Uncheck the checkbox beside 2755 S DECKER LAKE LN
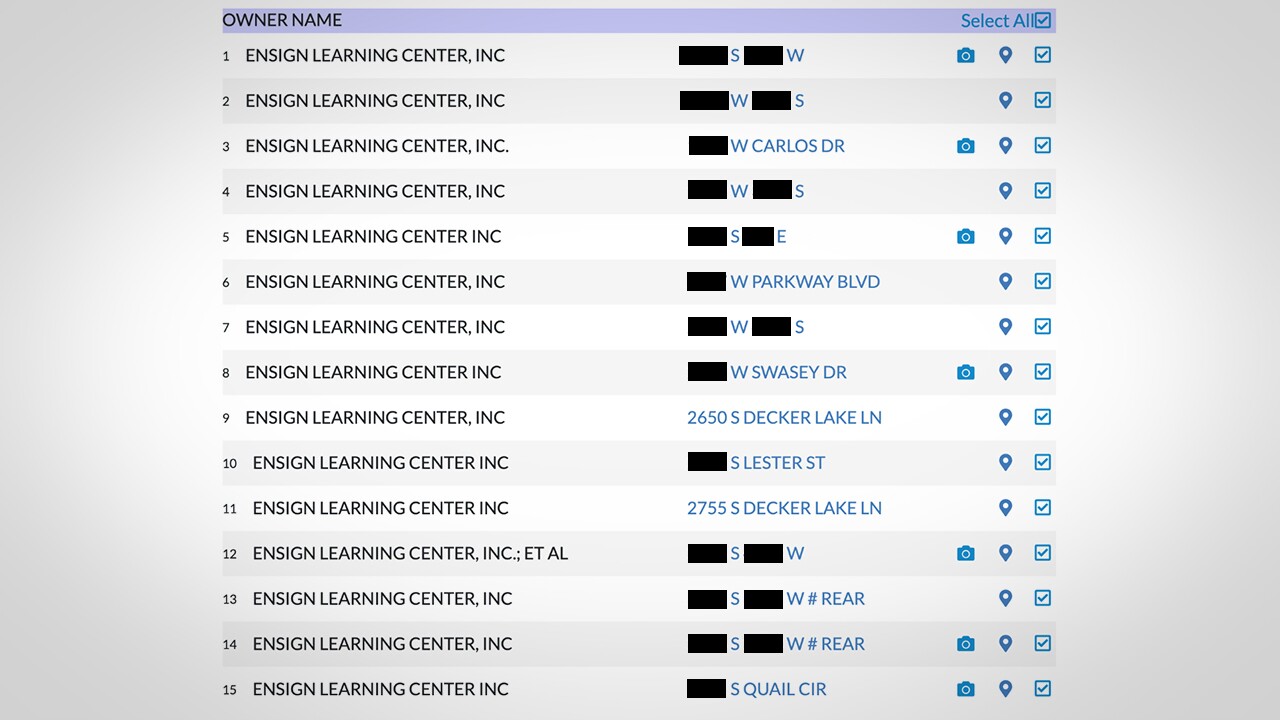This screenshot has height=720, width=1280. click(1042, 508)
